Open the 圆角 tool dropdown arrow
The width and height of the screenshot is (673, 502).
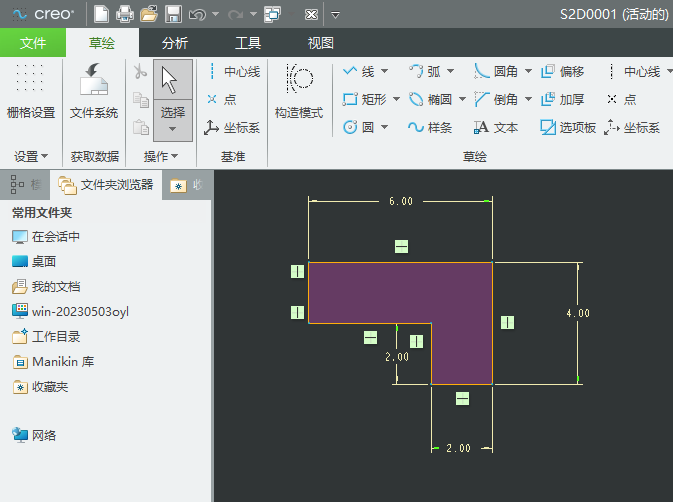tap(529, 71)
